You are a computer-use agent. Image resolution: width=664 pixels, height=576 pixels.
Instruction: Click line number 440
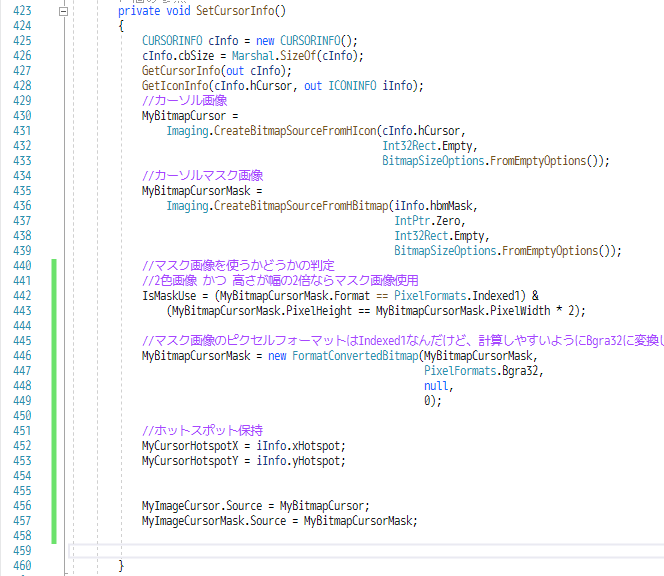(x=22, y=266)
